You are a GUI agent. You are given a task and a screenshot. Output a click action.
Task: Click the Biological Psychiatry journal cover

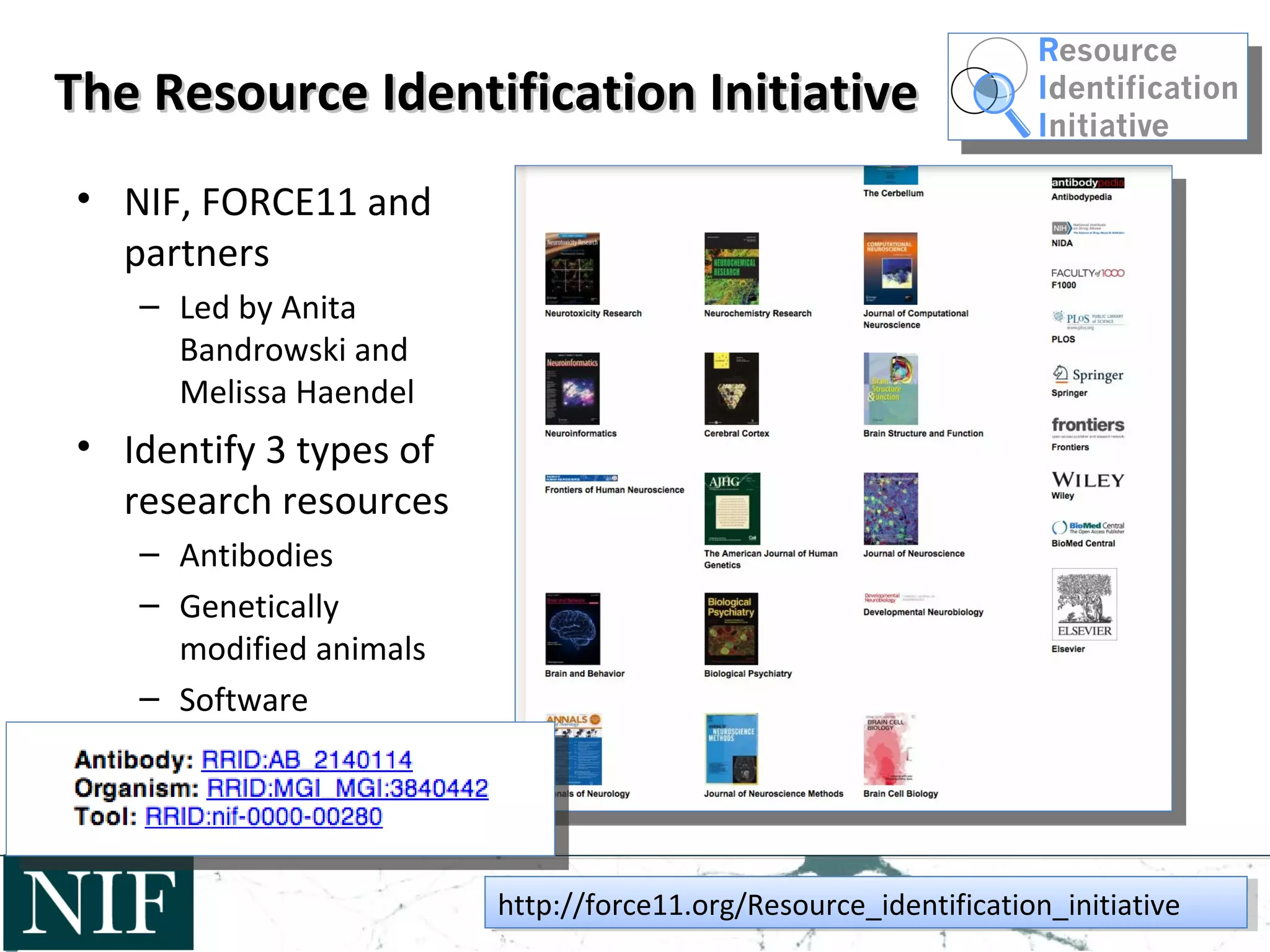tap(732, 628)
